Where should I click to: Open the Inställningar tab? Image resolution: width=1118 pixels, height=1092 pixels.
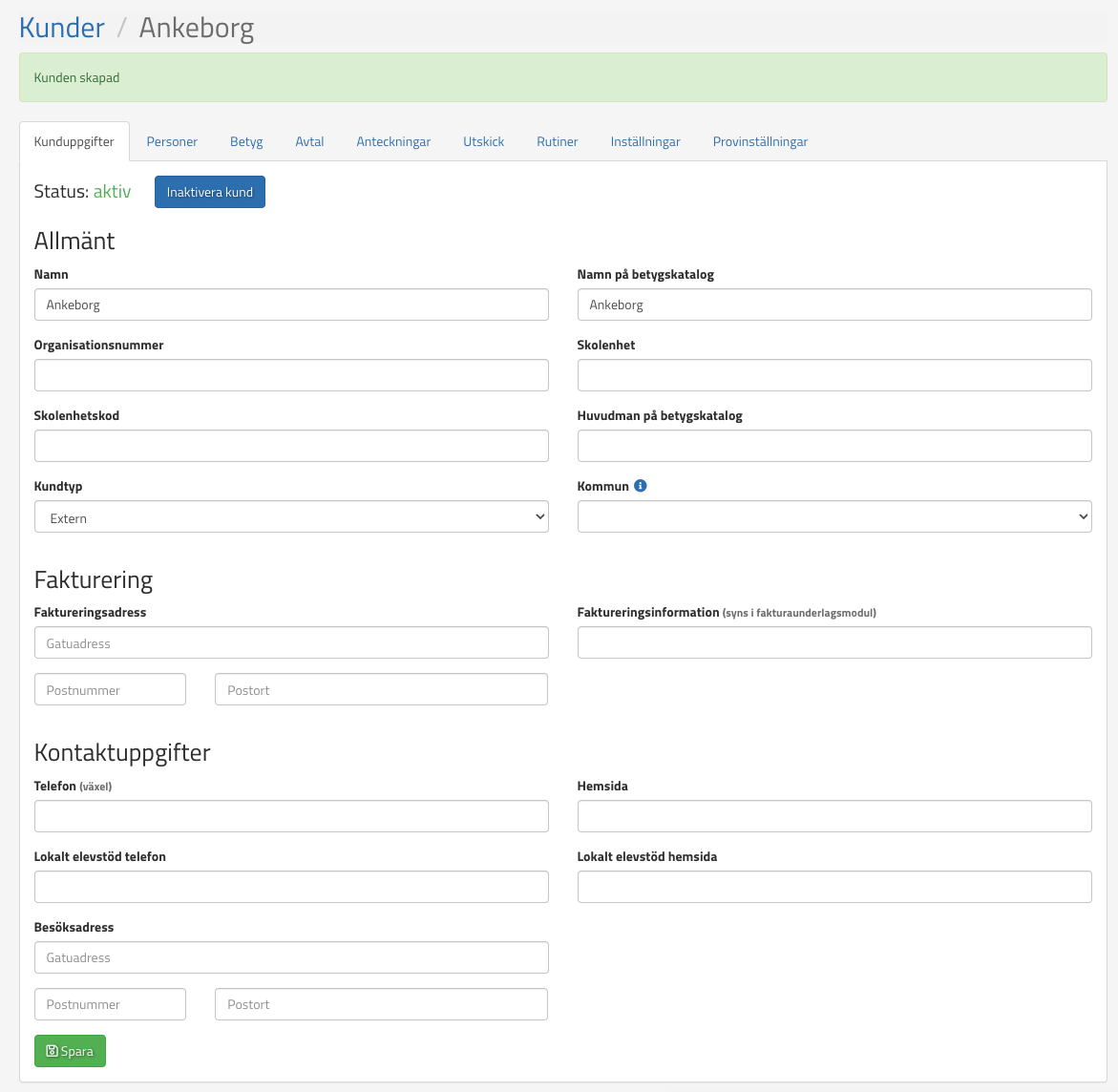point(645,142)
